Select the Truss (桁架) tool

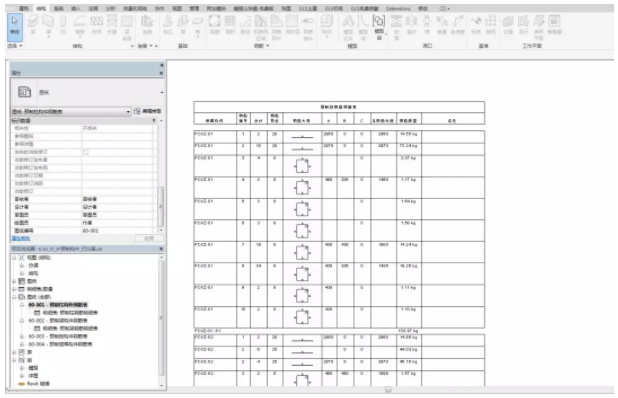tap(97, 25)
